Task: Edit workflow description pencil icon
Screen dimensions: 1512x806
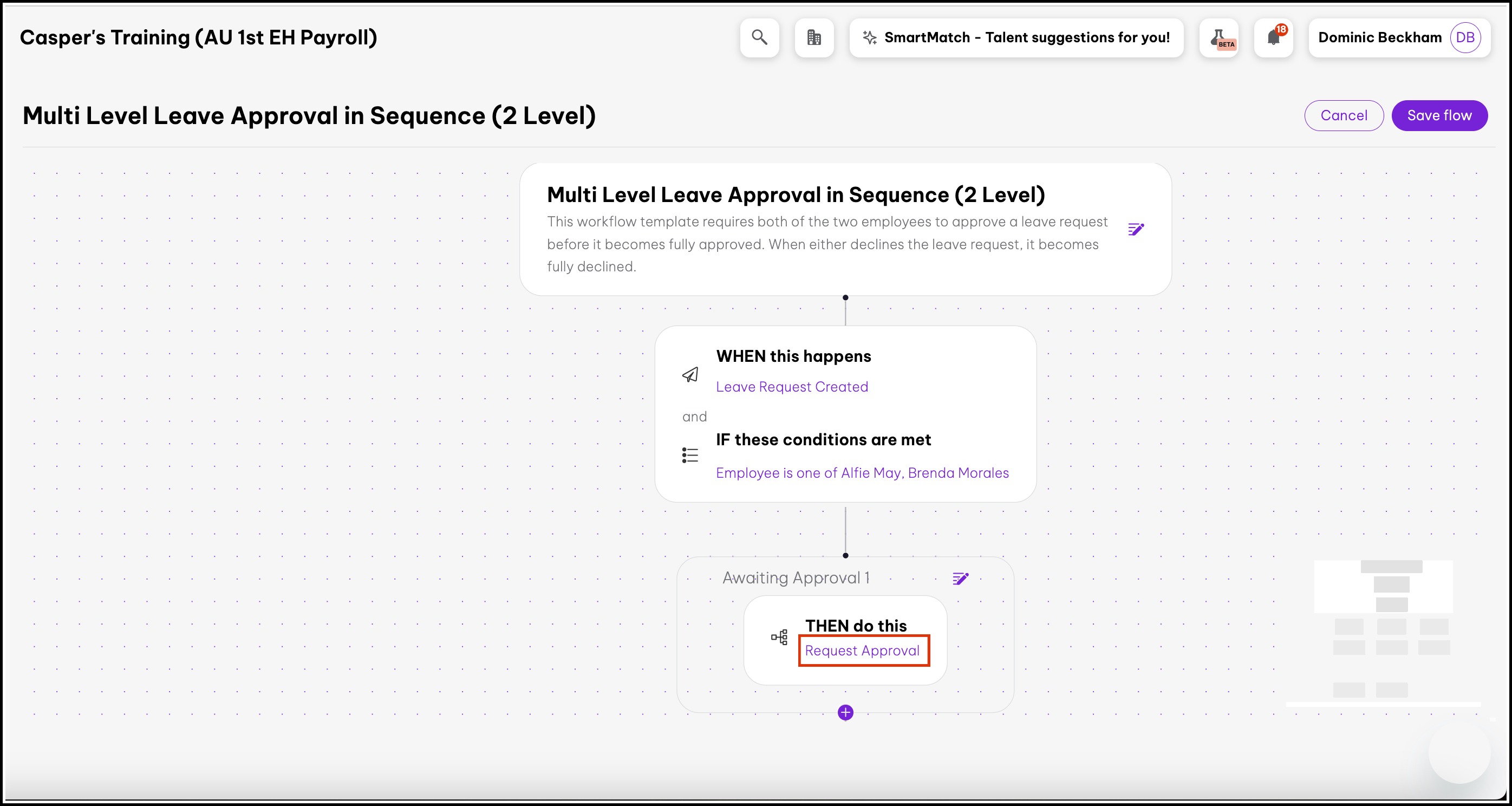Action: (x=1136, y=229)
